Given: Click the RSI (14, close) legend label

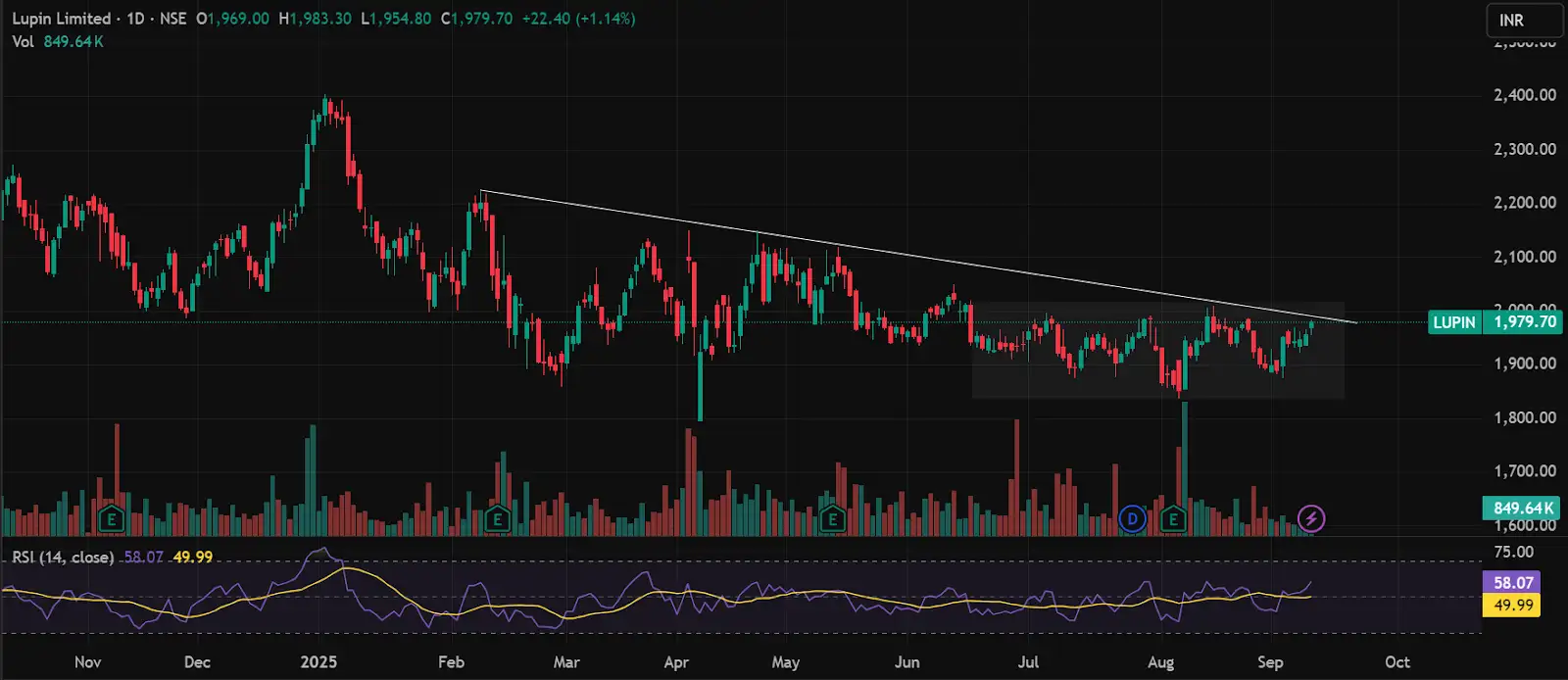Looking at the screenshot, I should tap(63, 557).
